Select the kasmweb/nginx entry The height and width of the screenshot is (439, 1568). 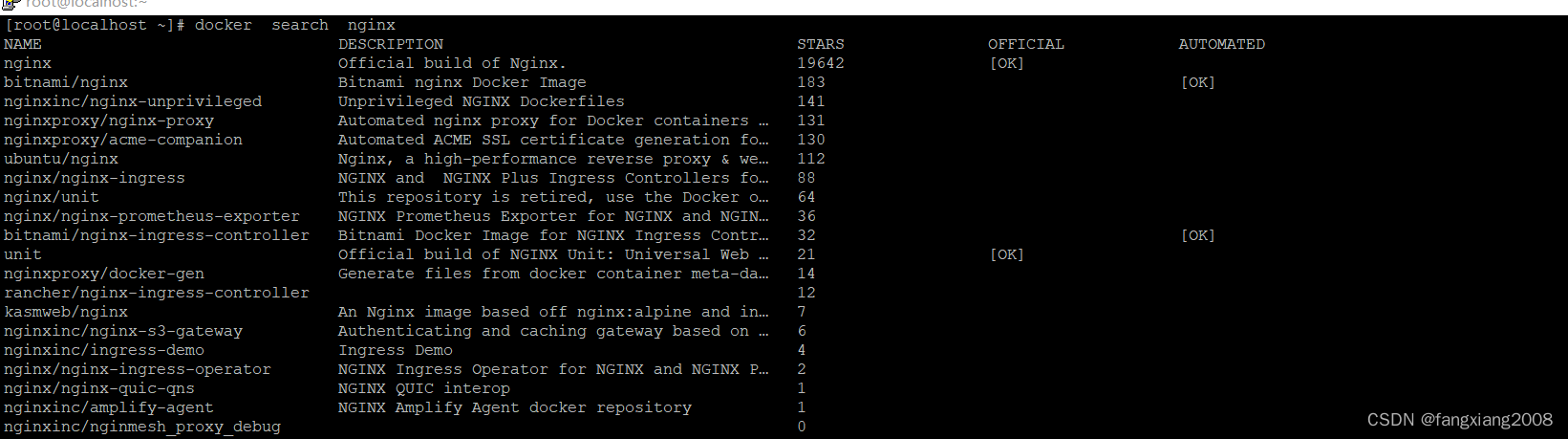click(x=66, y=312)
